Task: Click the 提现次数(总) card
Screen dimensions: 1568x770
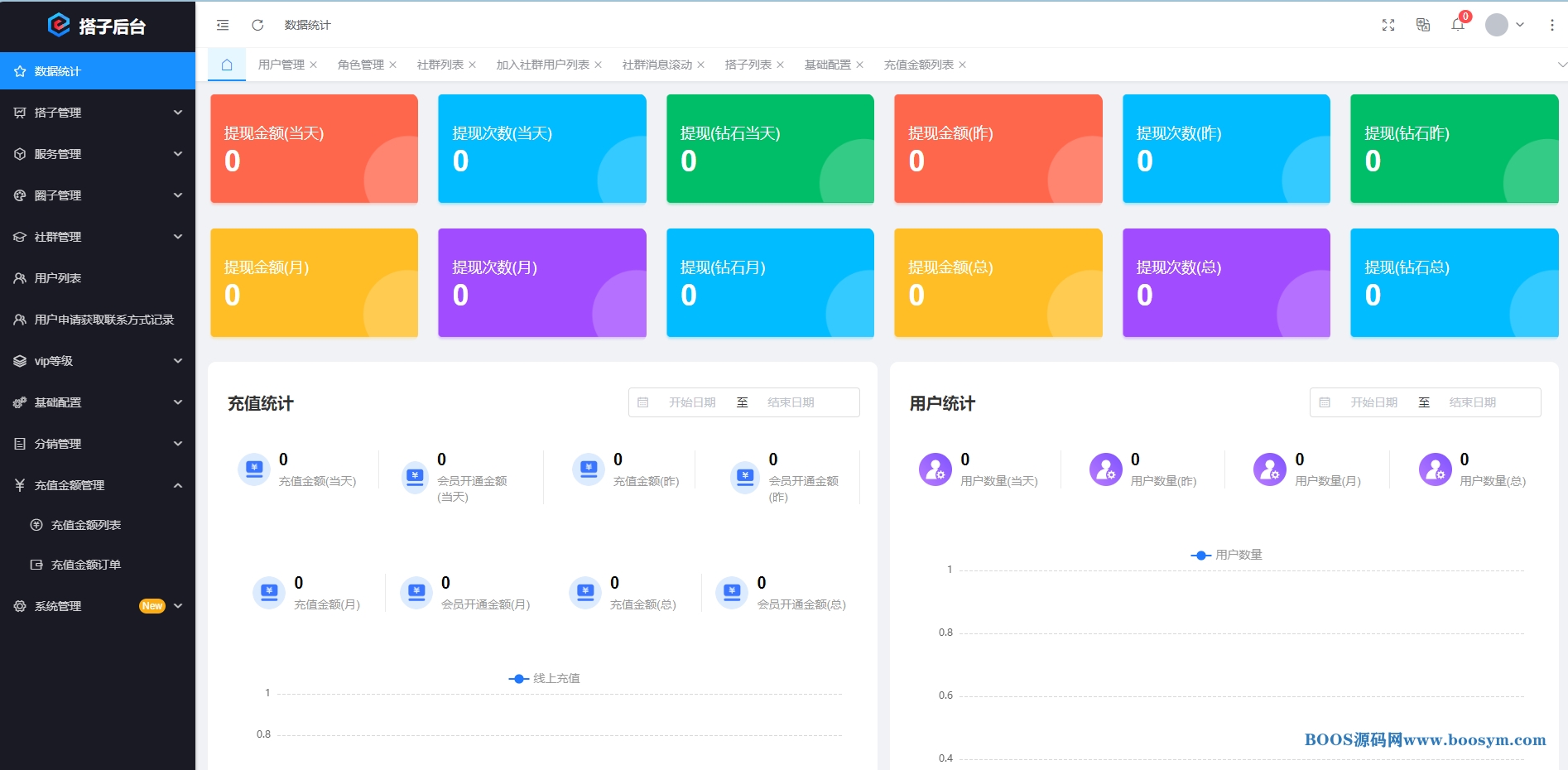Action: (x=1226, y=282)
